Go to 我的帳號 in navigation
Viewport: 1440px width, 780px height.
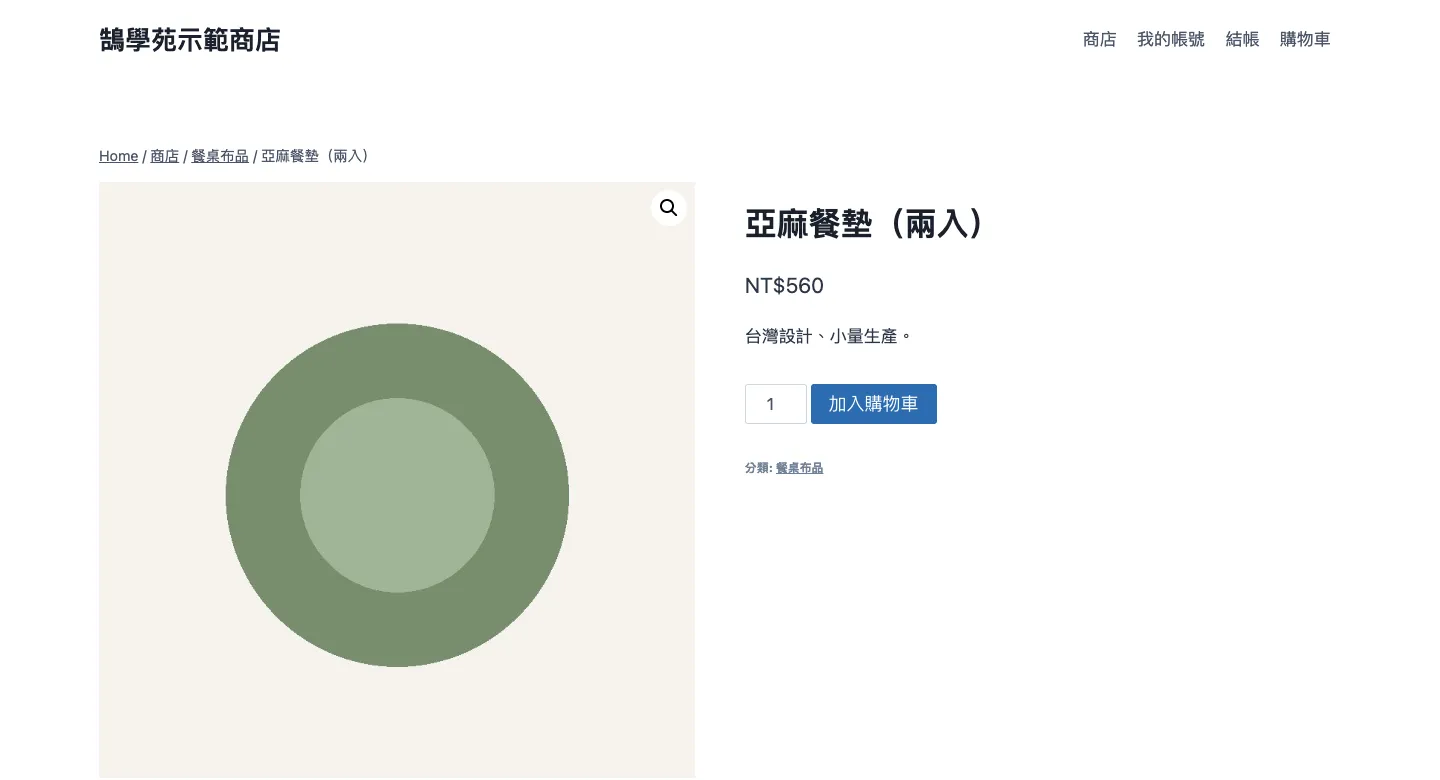pyautogui.click(x=1171, y=40)
